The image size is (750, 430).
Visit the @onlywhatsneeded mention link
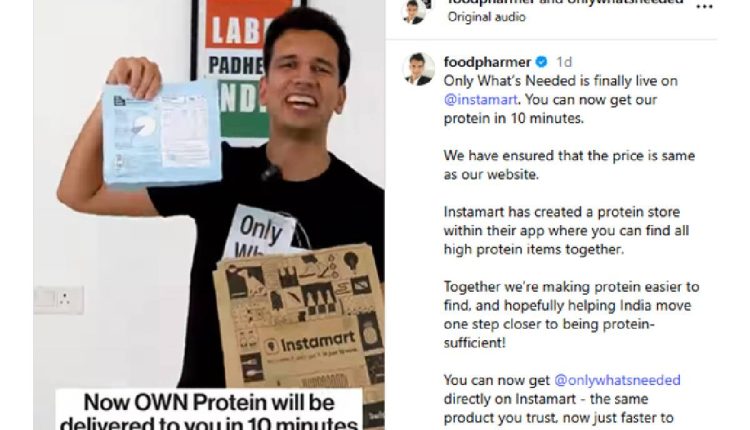pyautogui.click(x=617, y=380)
